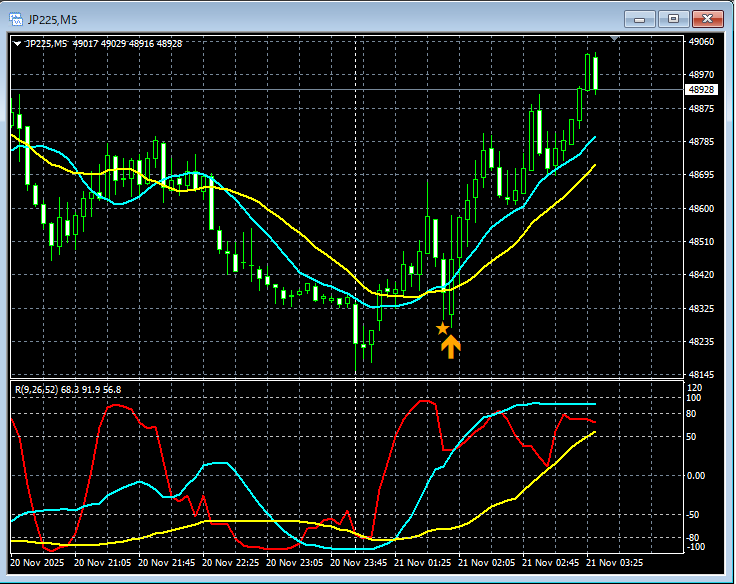Click the 20 Nov 2025 time label
The height and width of the screenshot is (584, 736).
37,562
